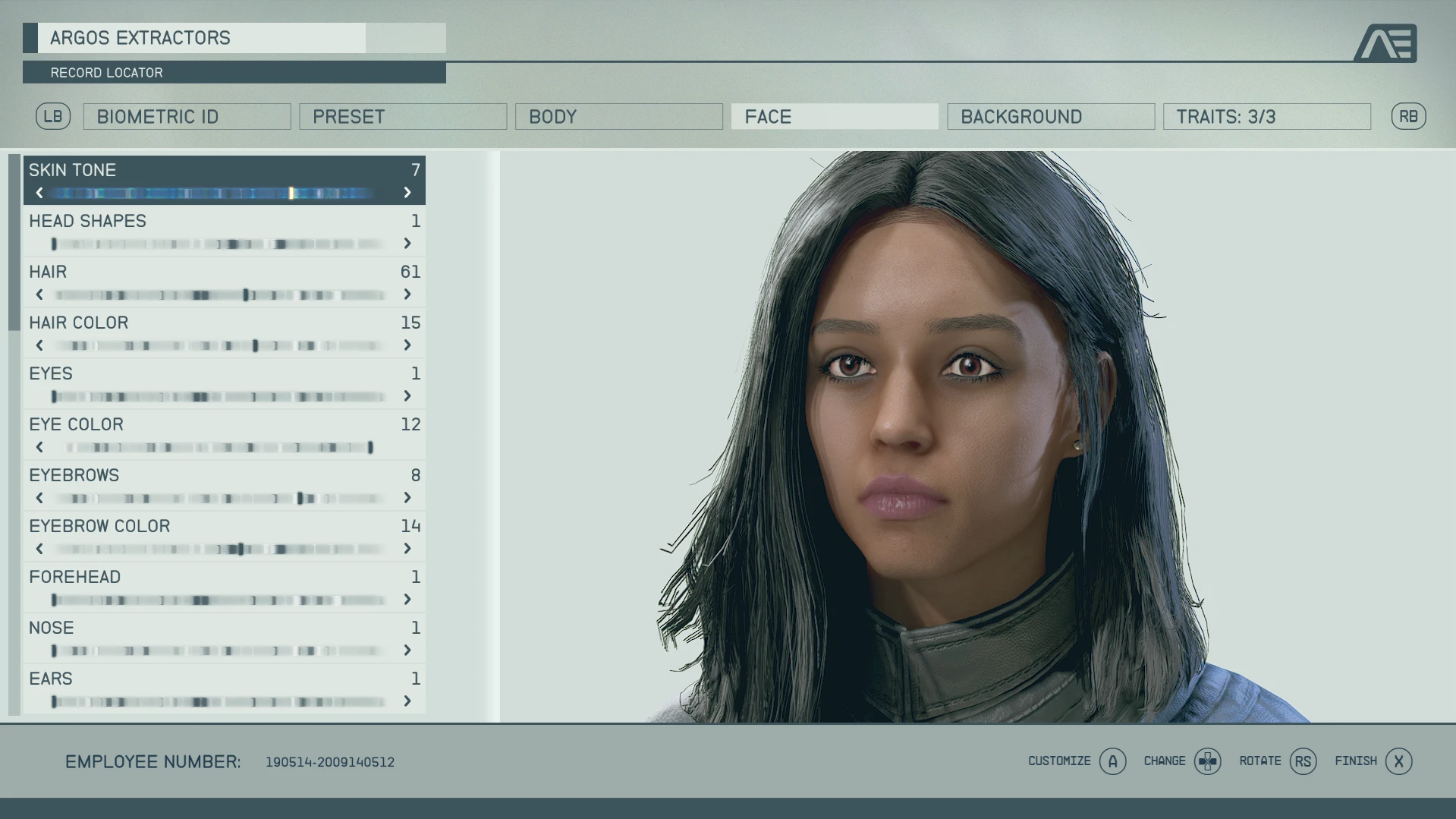
Task: Decrease Hair Color with left arrow
Action: point(39,345)
